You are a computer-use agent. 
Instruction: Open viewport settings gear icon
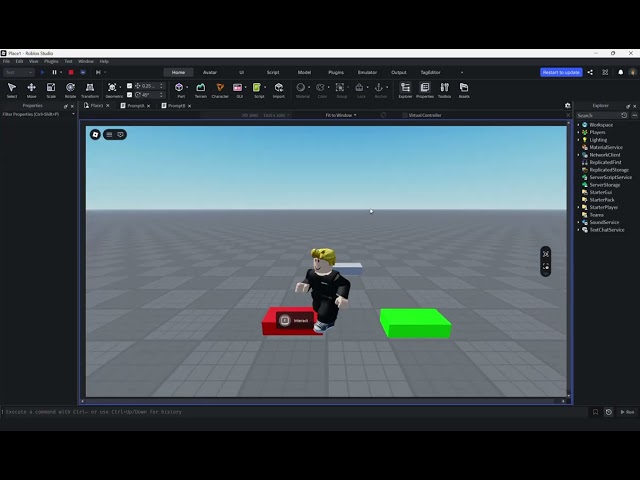(x=567, y=105)
